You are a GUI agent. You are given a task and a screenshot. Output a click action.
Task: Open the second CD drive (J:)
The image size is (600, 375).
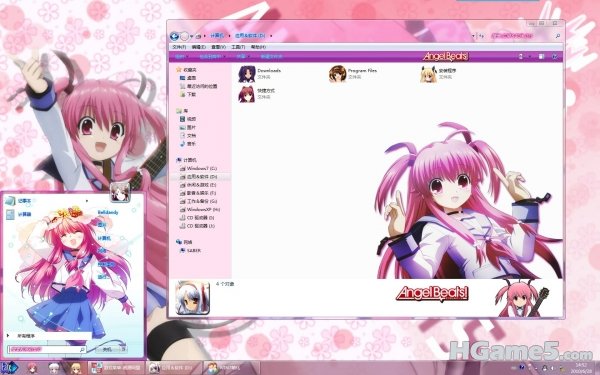click(197, 226)
